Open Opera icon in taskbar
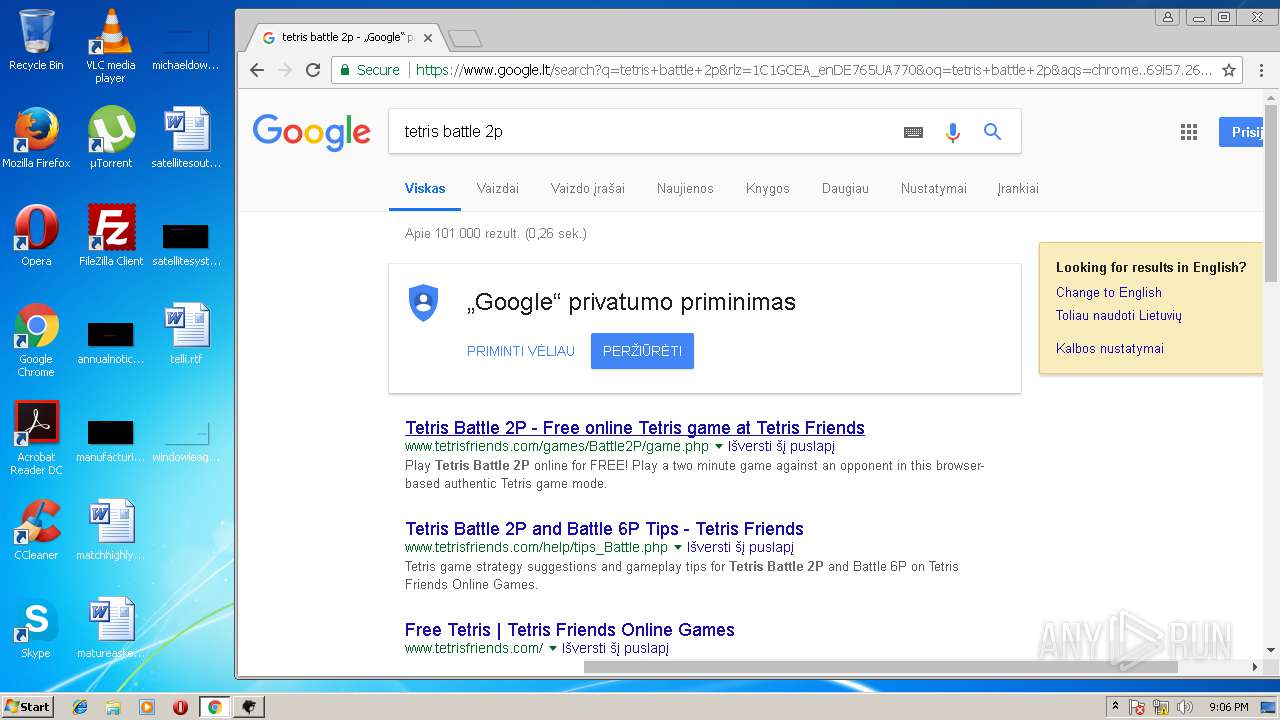The image size is (1280, 720). (x=180, y=707)
